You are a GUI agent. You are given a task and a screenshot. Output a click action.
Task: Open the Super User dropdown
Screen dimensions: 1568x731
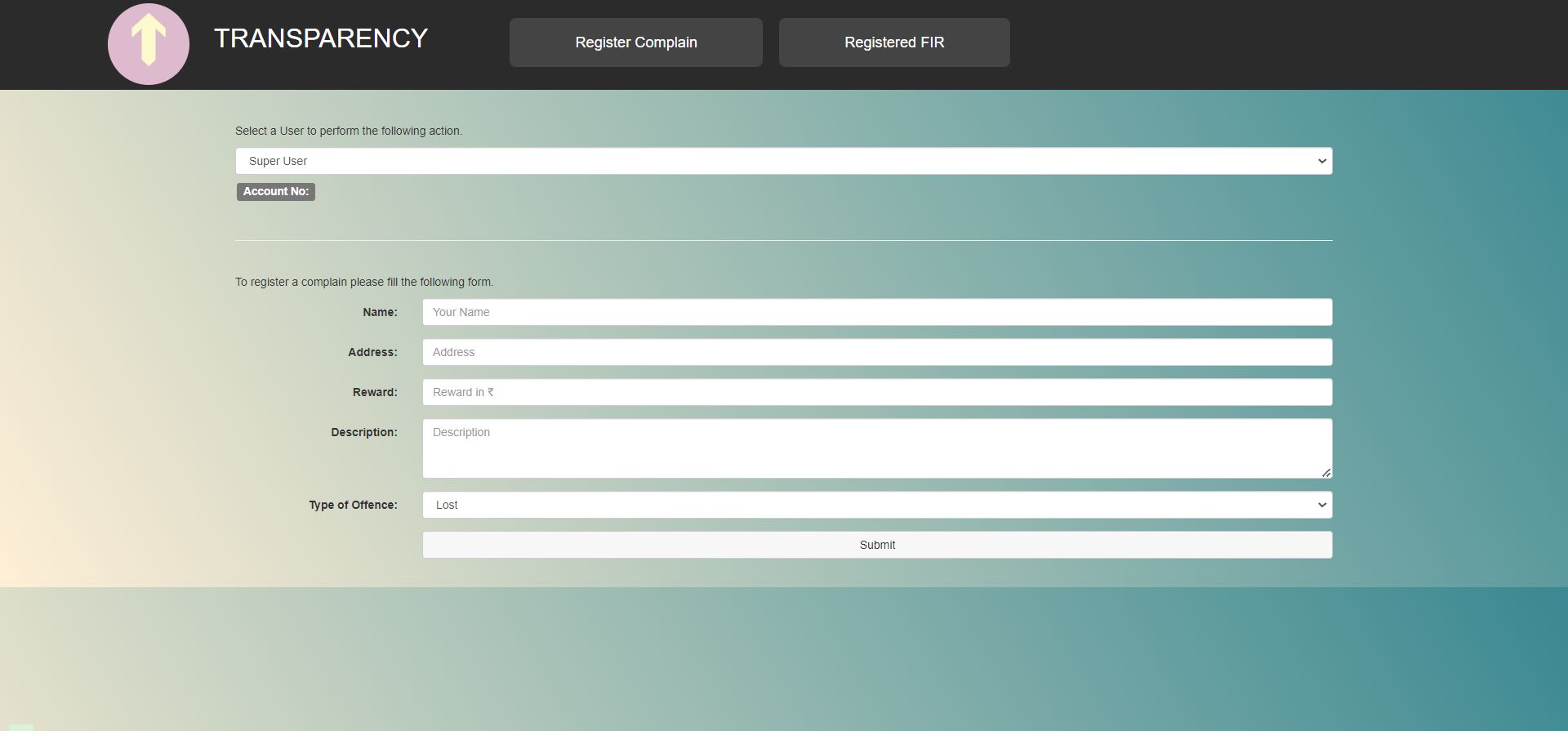(784, 161)
